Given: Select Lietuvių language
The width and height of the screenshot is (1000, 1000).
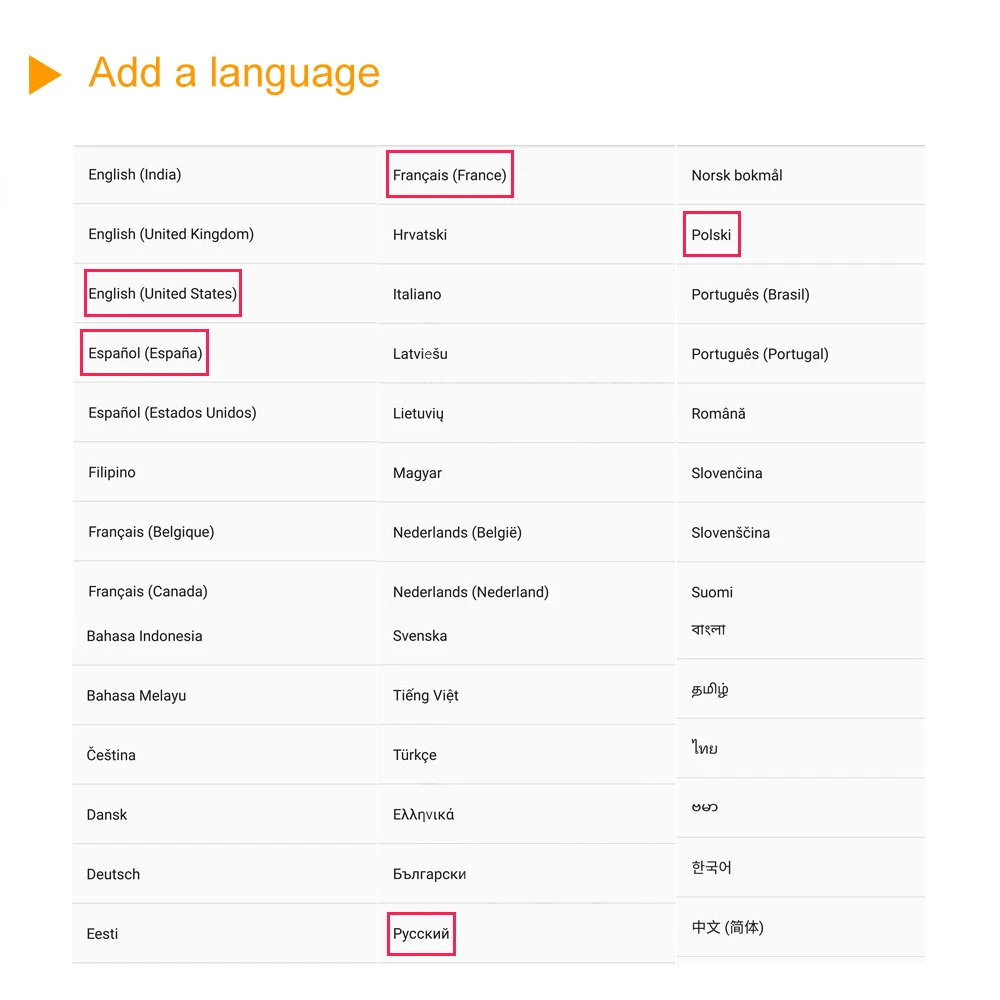Looking at the screenshot, I should point(418,413).
